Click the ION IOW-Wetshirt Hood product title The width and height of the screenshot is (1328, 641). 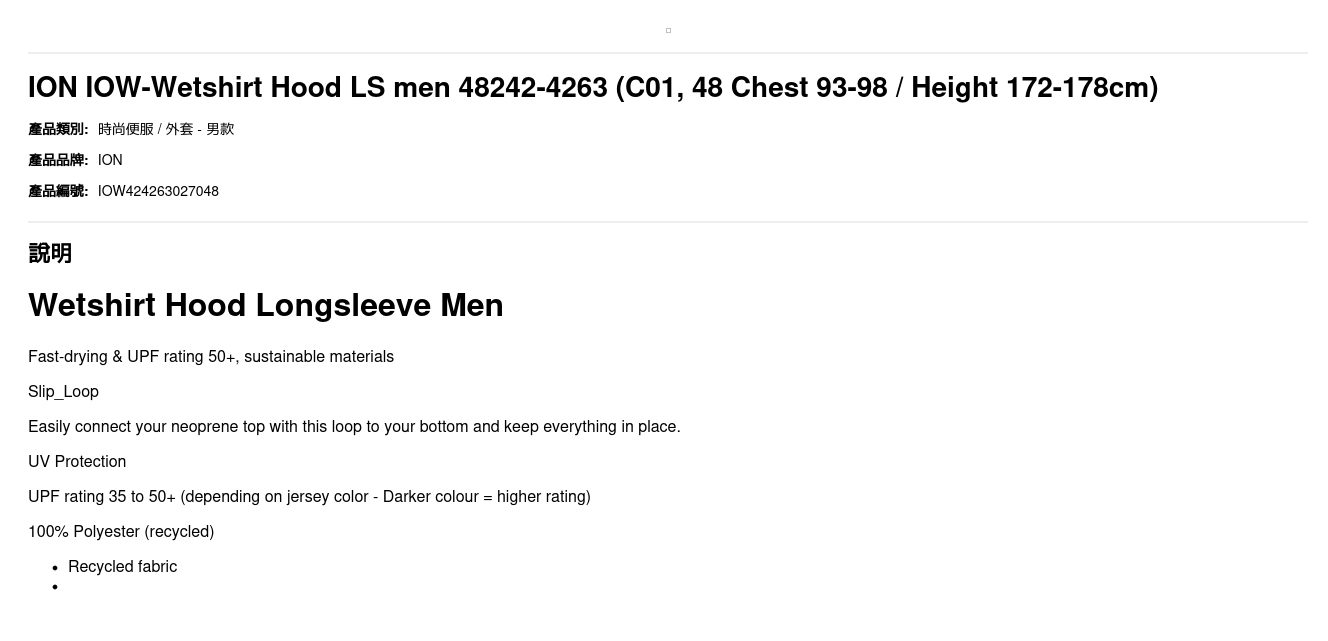coord(593,88)
